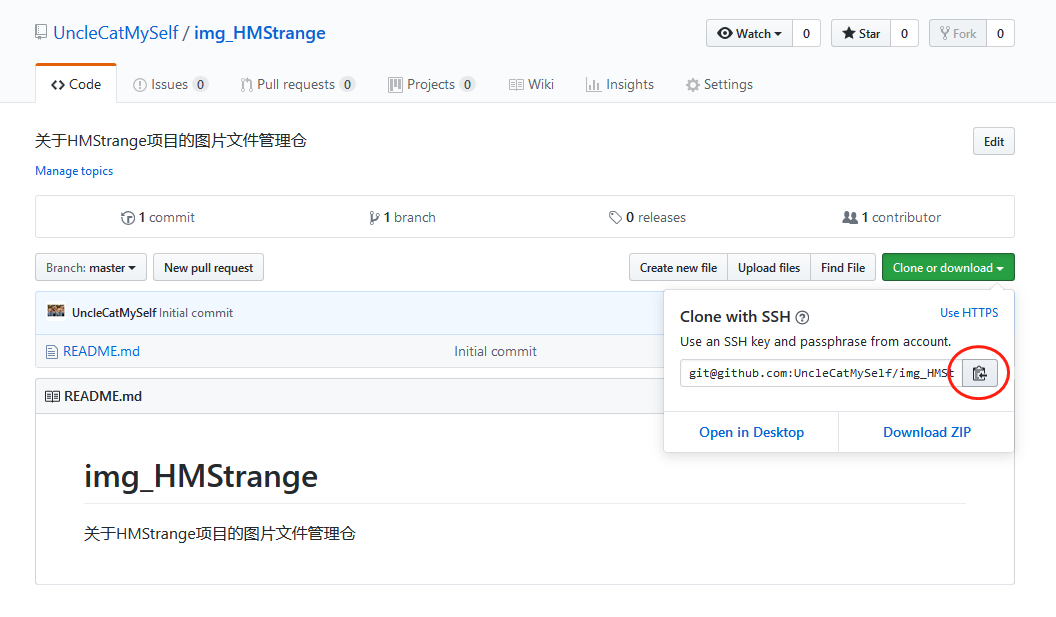
Task: Open the Pull requests tab
Action: pyautogui.click(x=297, y=85)
